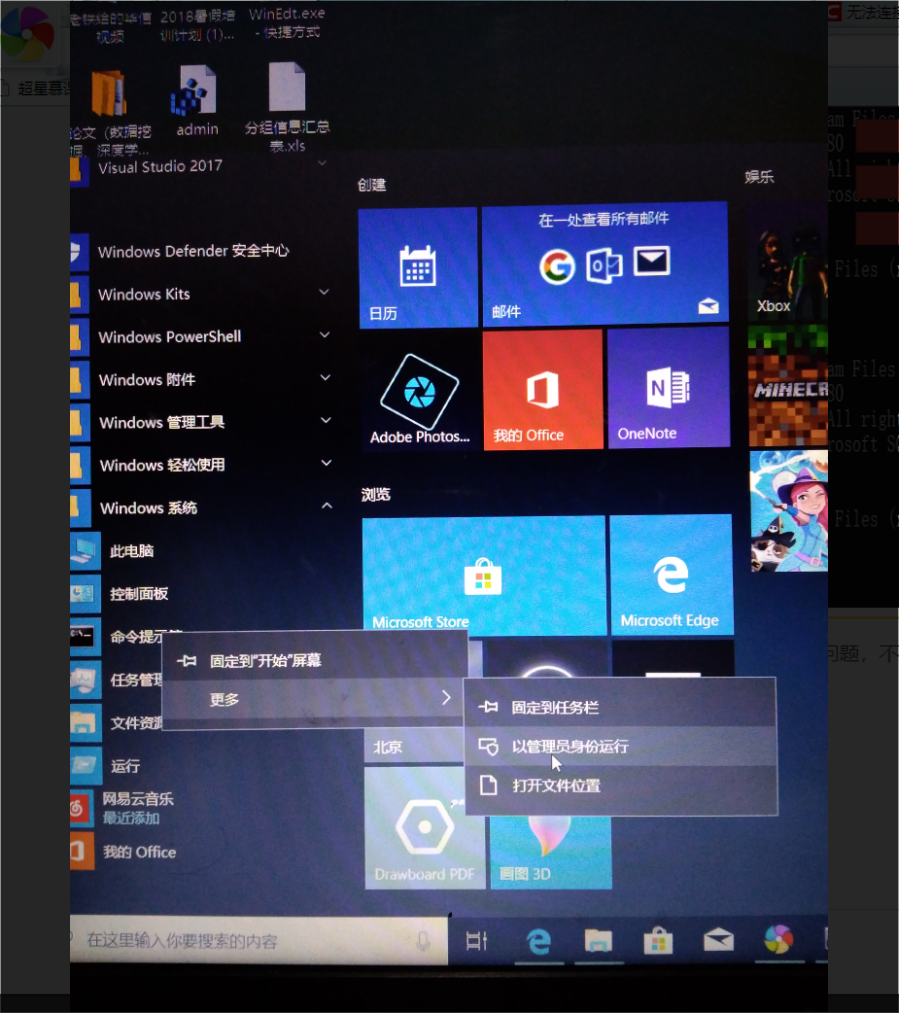The image size is (899, 1013).
Task: Open 我的 Office in the app list
Action: (140, 852)
